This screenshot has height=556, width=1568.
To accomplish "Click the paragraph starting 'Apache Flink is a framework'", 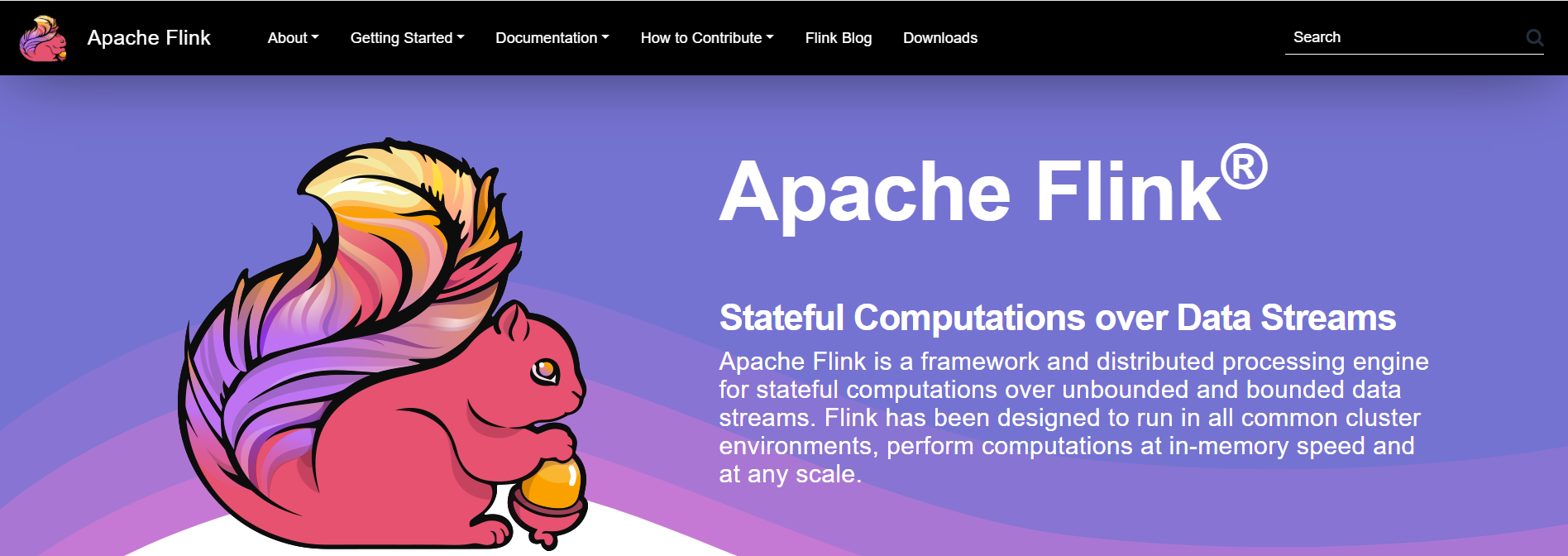I will click(1073, 418).
